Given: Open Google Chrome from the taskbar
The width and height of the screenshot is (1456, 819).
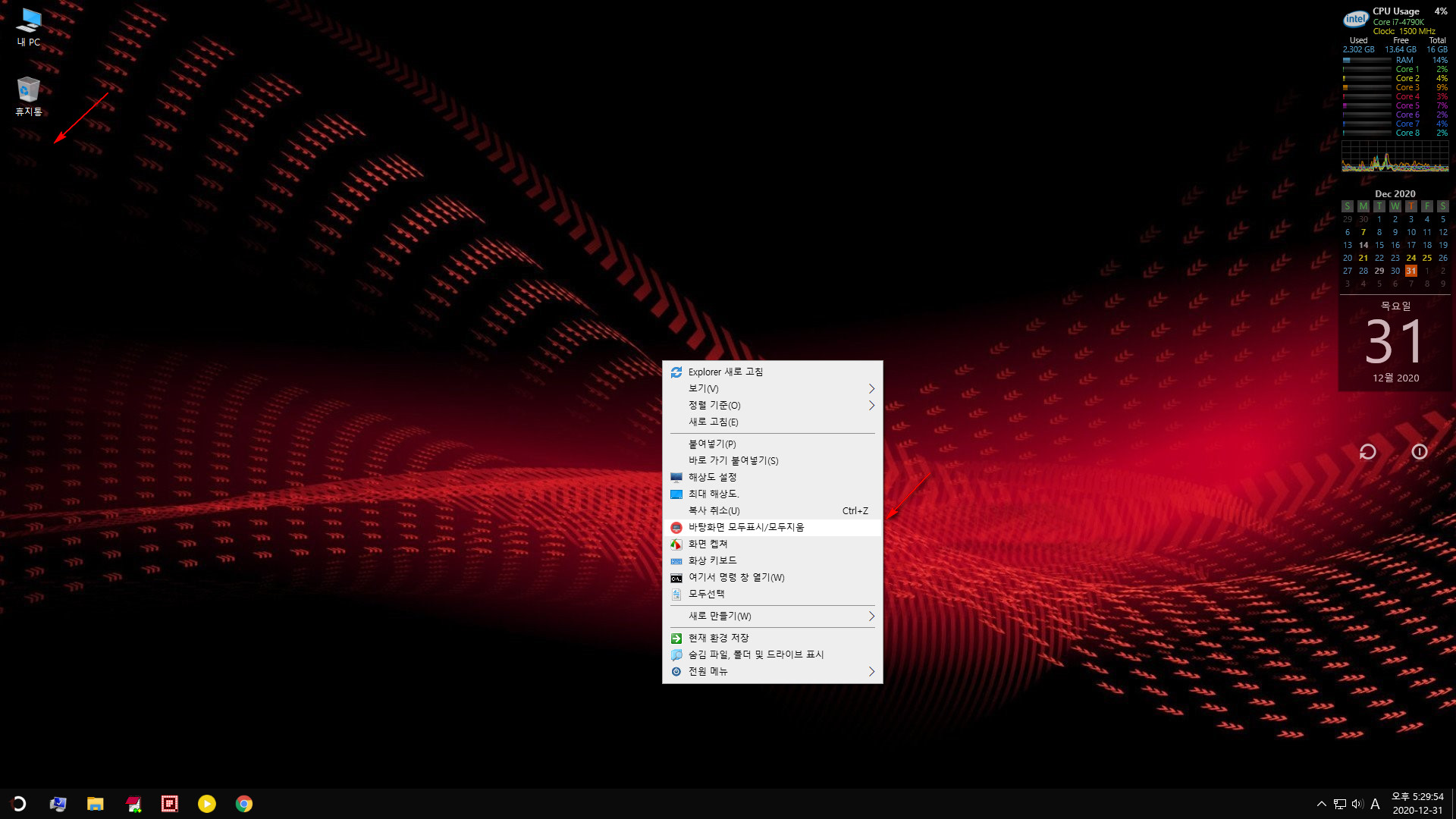Looking at the screenshot, I should (x=244, y=804).
